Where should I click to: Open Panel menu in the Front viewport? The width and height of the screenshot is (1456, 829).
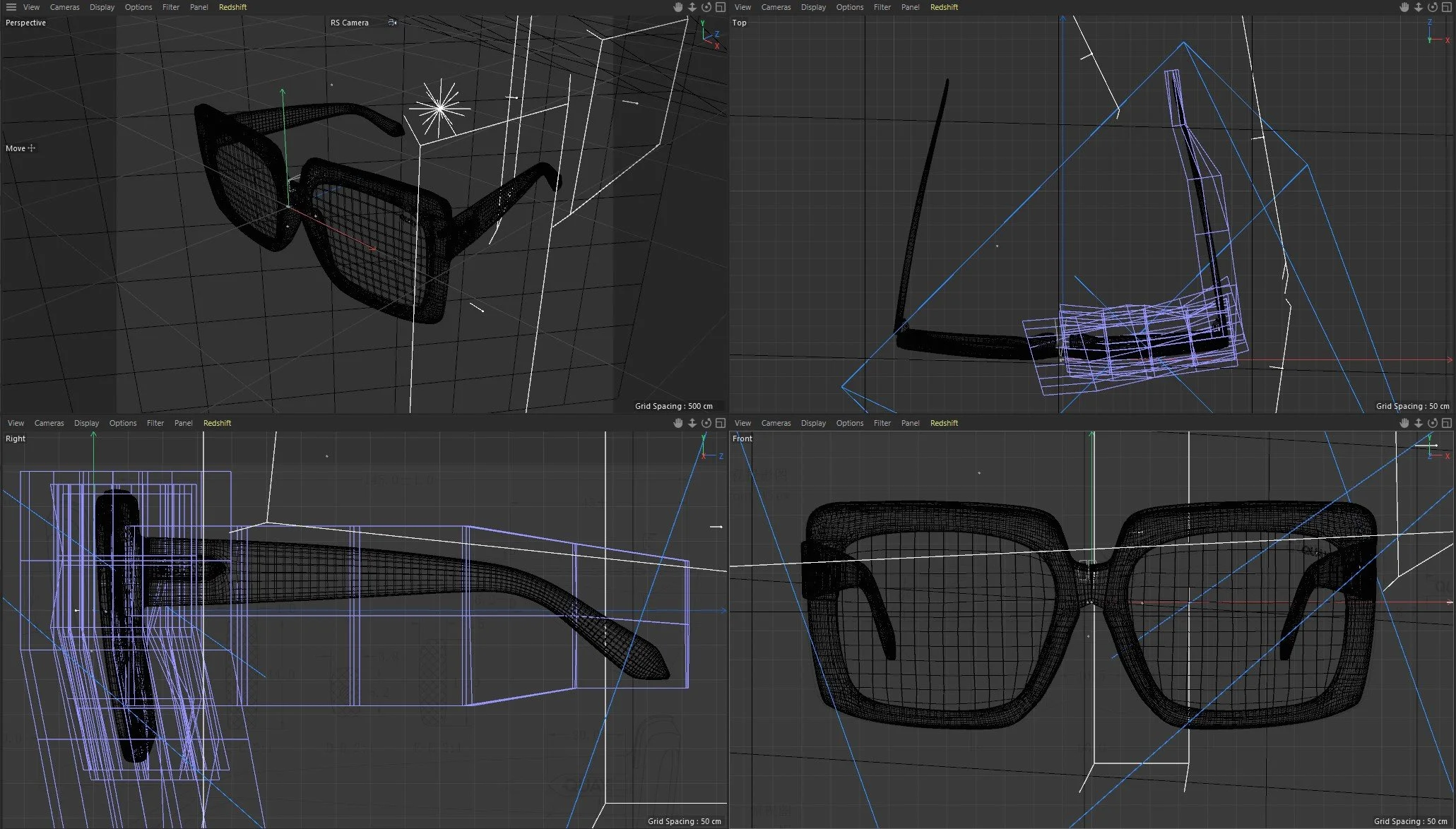(911, 423)
